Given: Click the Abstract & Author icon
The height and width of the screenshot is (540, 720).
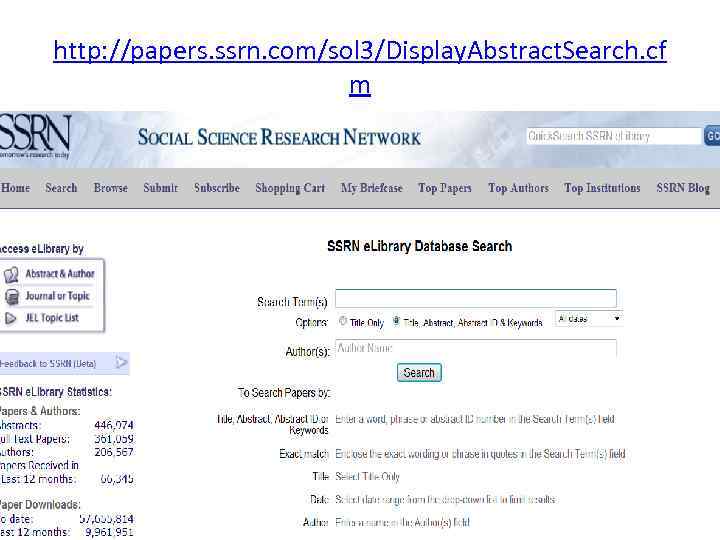Looking at the screenshot, I should 11,275.
